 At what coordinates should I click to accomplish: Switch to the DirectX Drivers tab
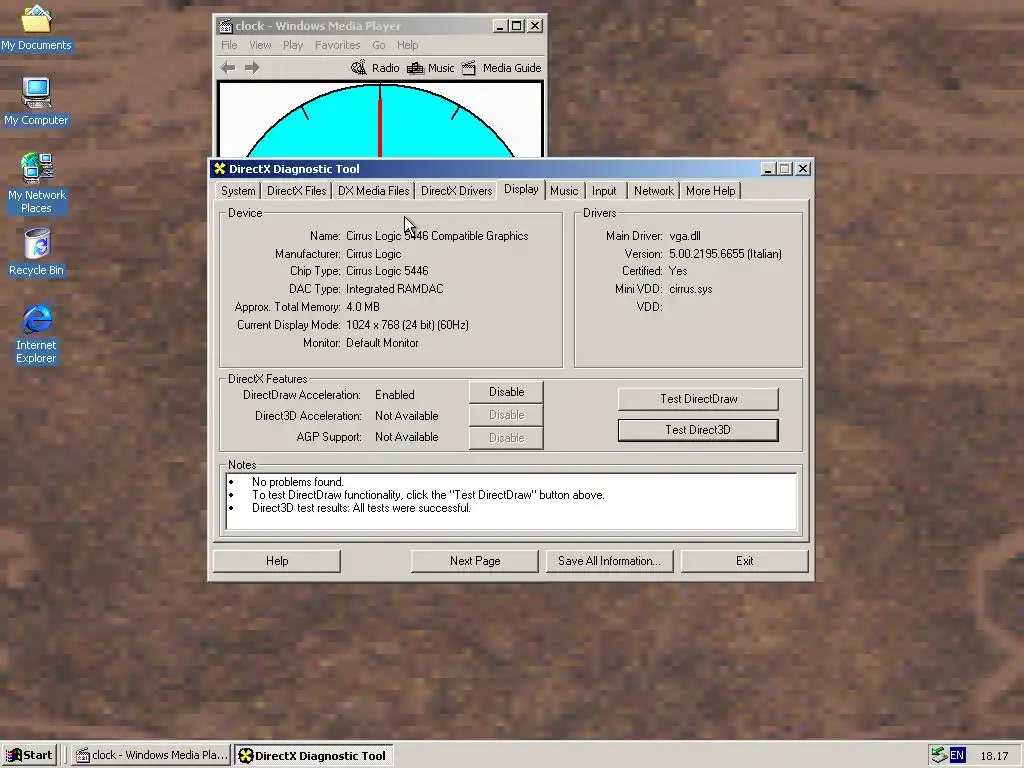(x=456, y=191)
